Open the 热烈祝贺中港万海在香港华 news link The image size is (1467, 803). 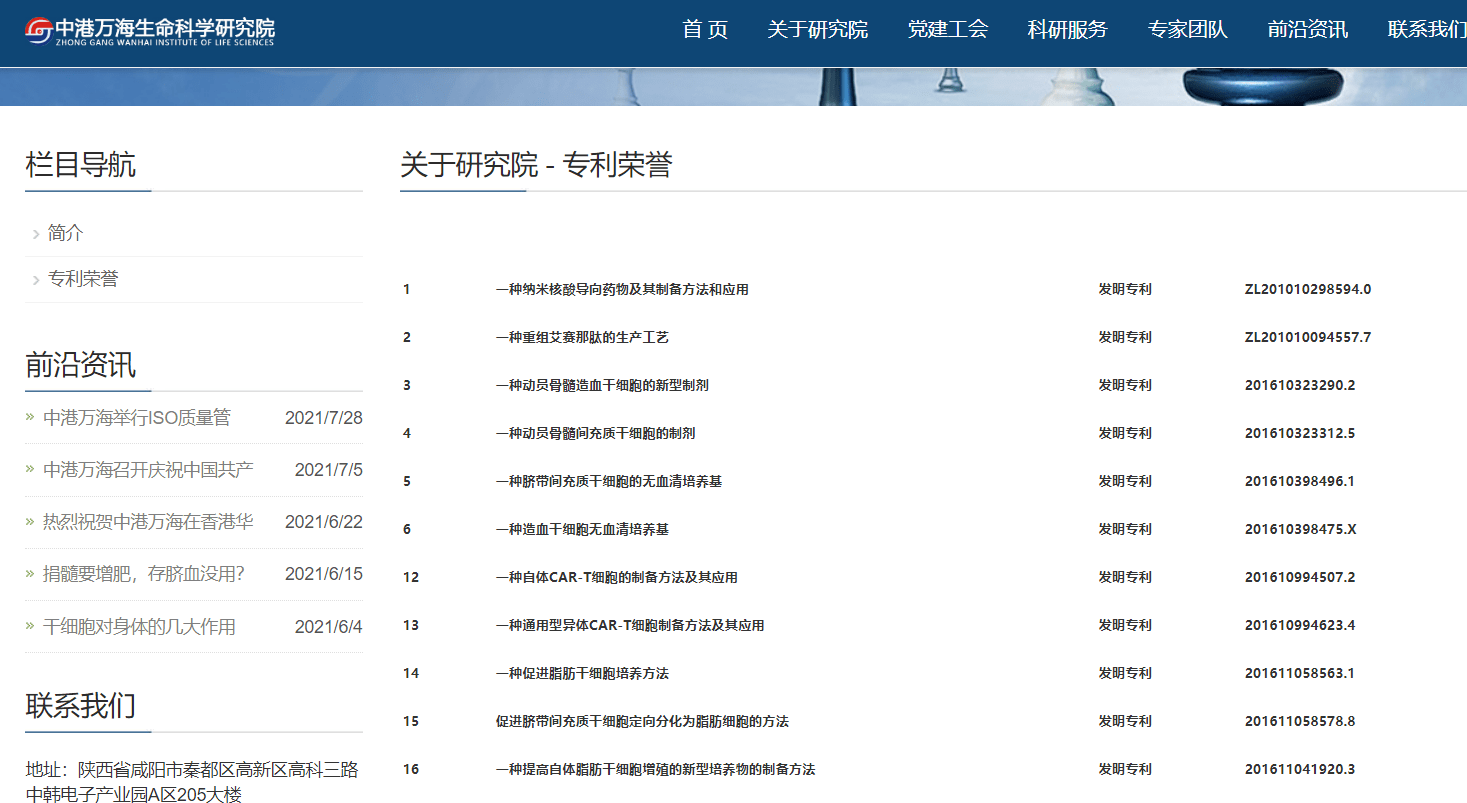point(148,522)
